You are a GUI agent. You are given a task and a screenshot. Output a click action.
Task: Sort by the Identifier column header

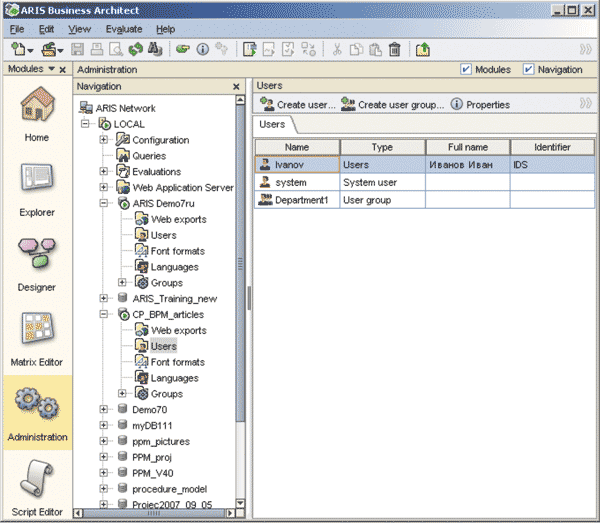[x=552, y=147]
